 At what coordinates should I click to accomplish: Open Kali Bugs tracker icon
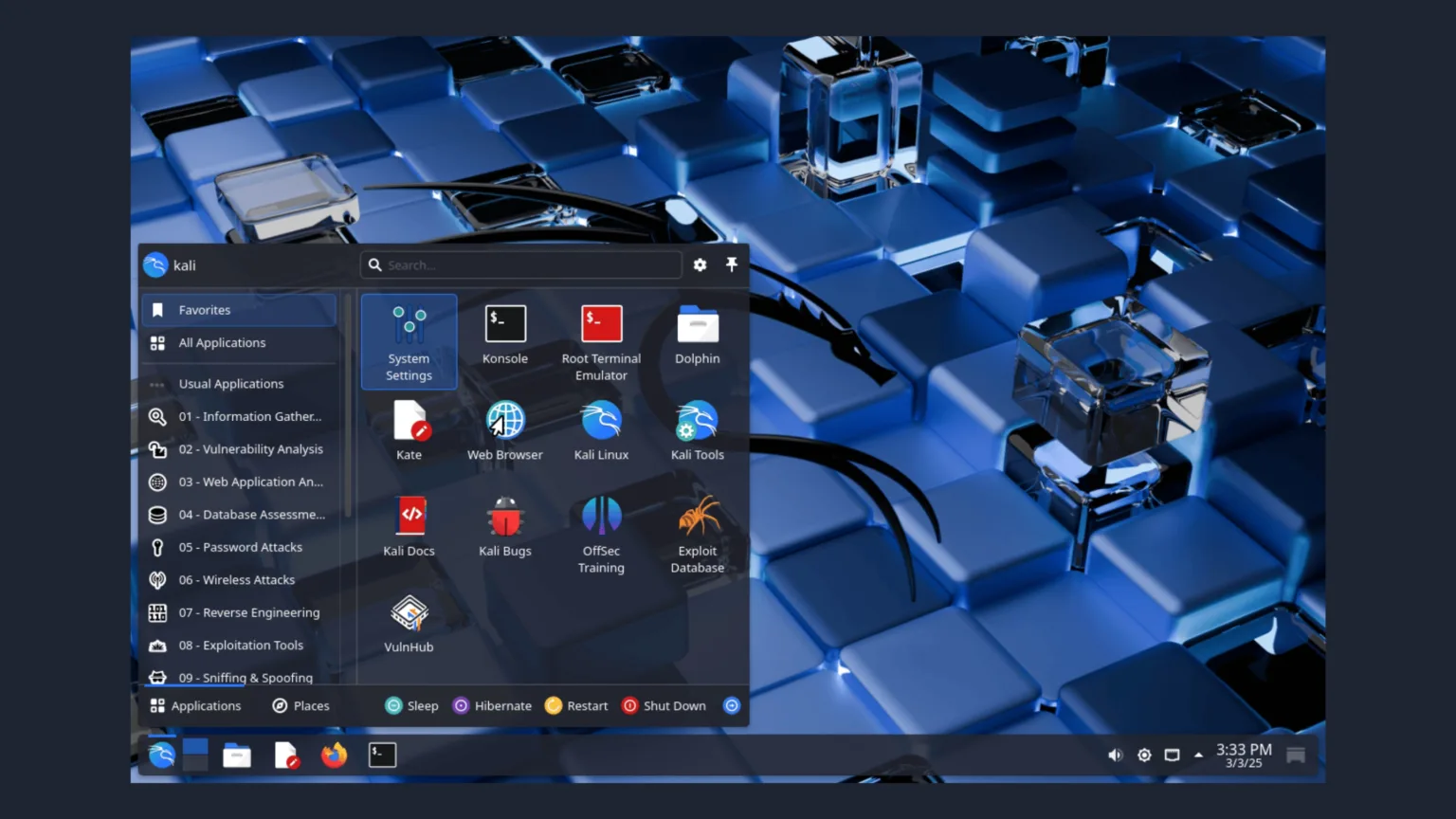pyautogui.click(x=505, y=526)
